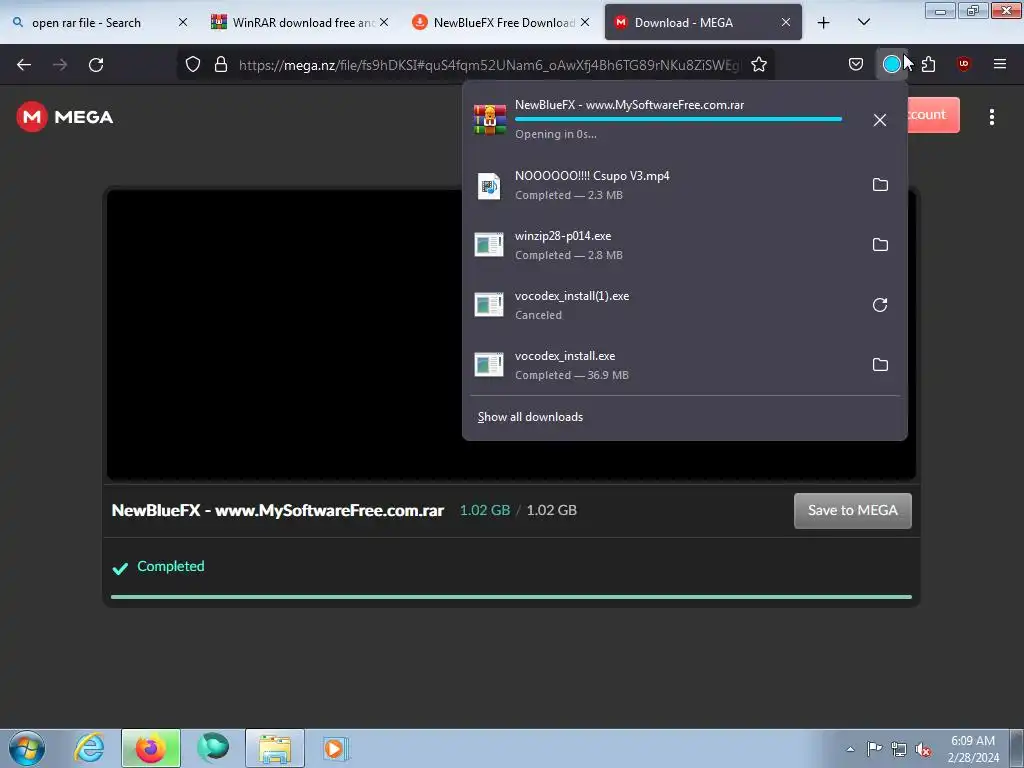The height and width of the screenshot is (768, 1024).
Task: Click the taskbar clock showing 6:09 AM
Action: point(973,748)
